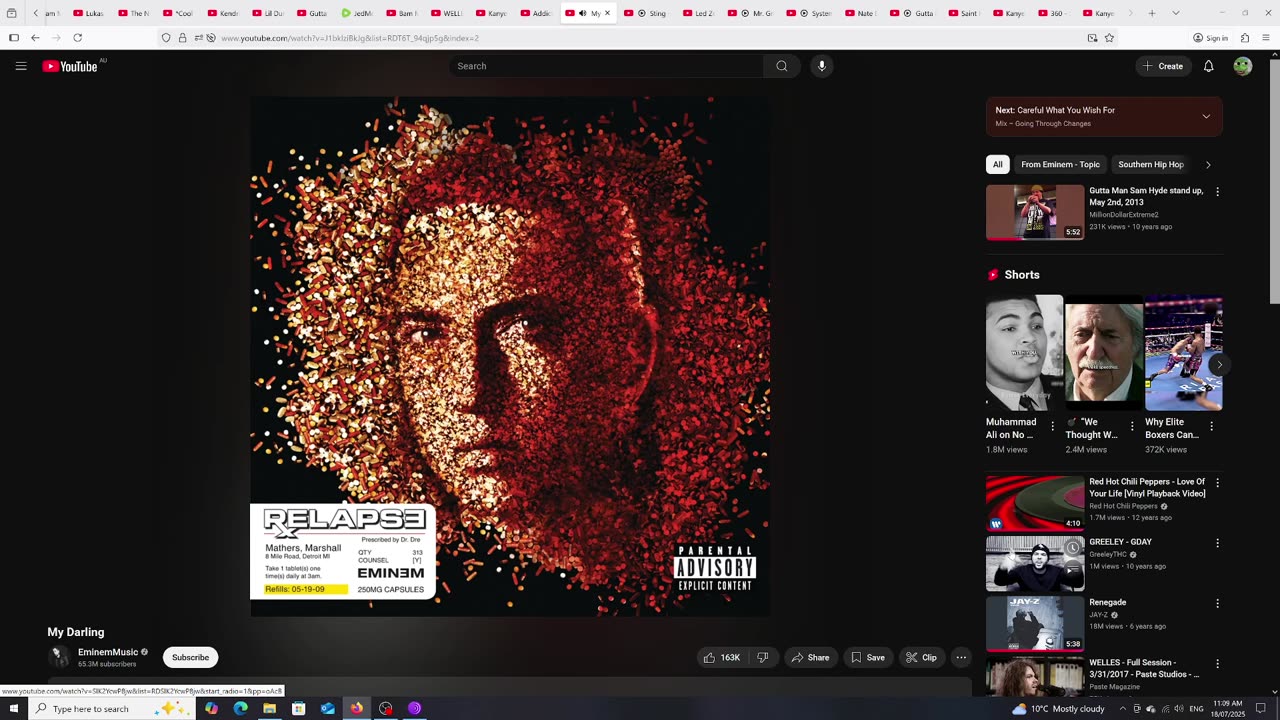Select Southern Hip Hop chip
1280x720 pixels.
click(x=1151, y=164)
